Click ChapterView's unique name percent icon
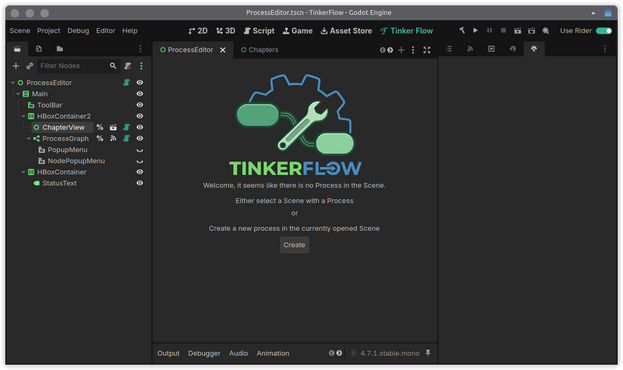The width and height of the screenshot is (623, 370). click(x=100, y=127)
